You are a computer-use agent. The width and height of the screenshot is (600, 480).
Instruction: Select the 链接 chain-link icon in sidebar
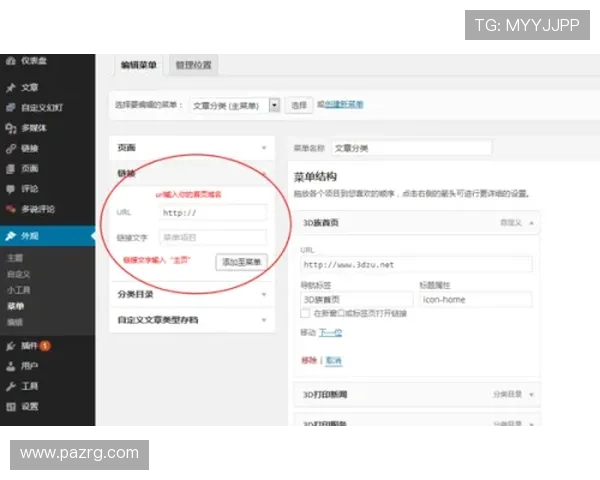click(x=11, y=149)
